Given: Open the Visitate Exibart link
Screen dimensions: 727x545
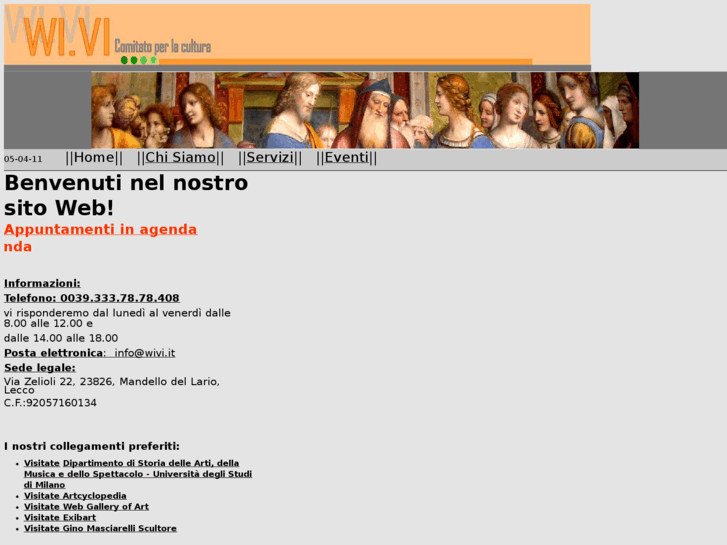Looking at the screenshot, I should [60, 517].
